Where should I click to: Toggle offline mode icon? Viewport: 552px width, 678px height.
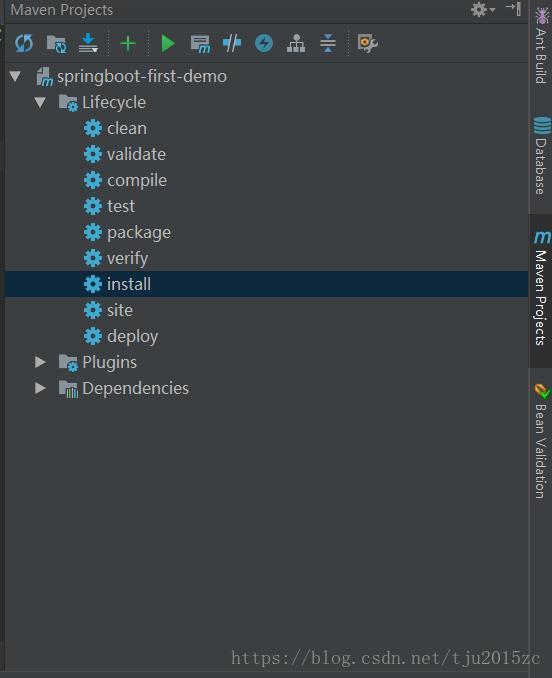(x=232, y=43)
